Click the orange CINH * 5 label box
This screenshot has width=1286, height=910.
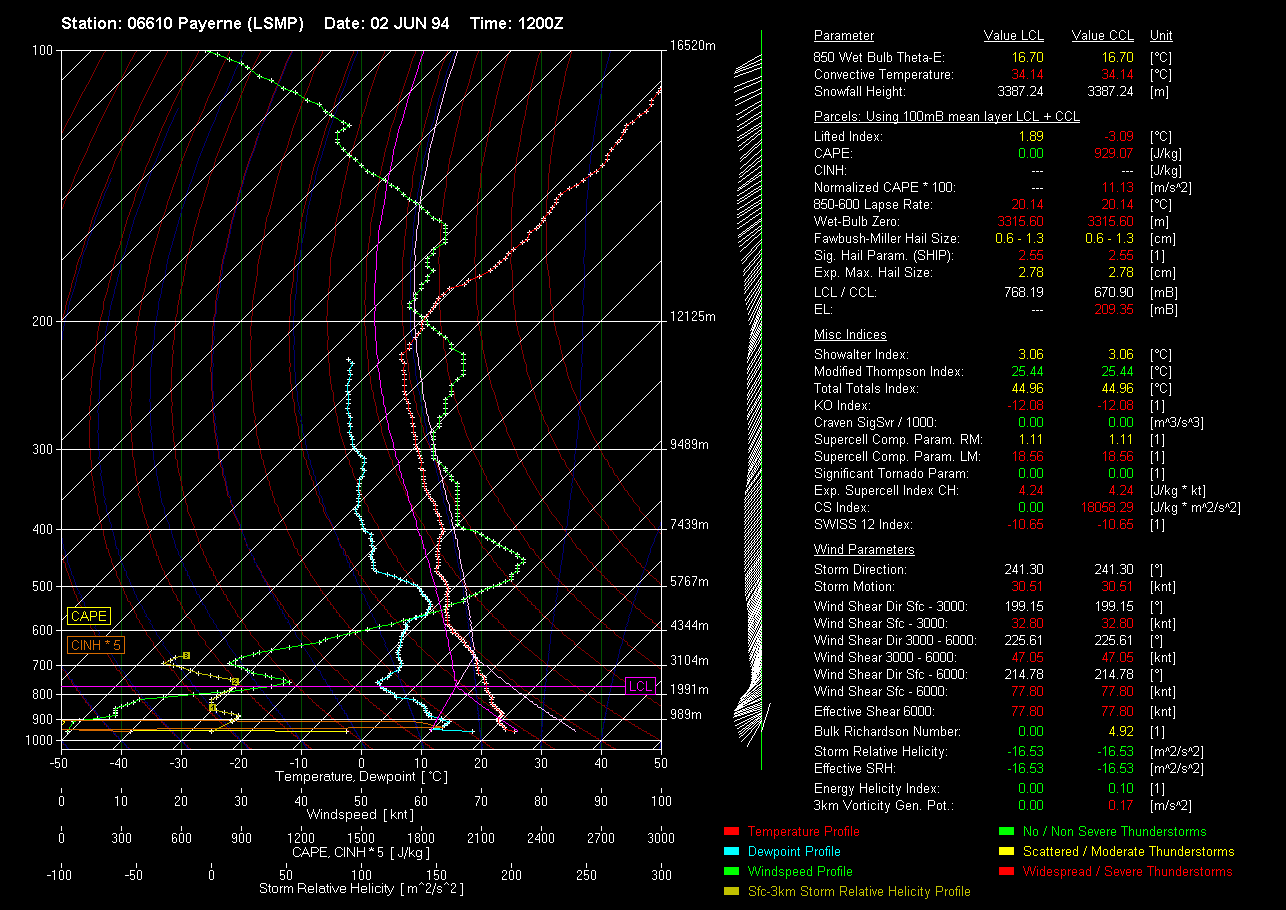[95, 646]
